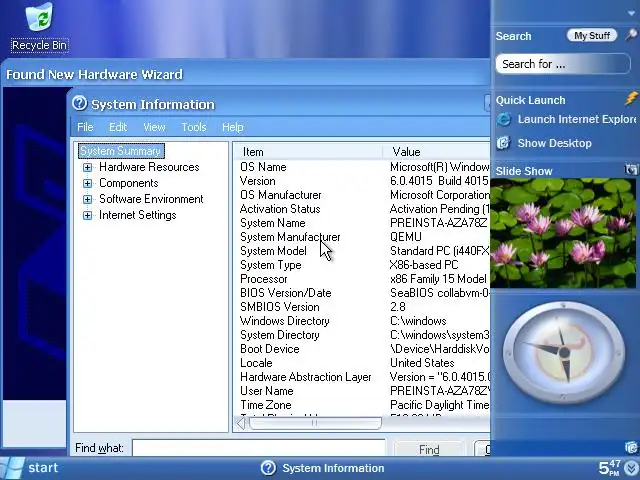Screen dimensions: 640x480
Task: Click the Internet Explorer icon in Quick Launch
Action: coord(504,119)
